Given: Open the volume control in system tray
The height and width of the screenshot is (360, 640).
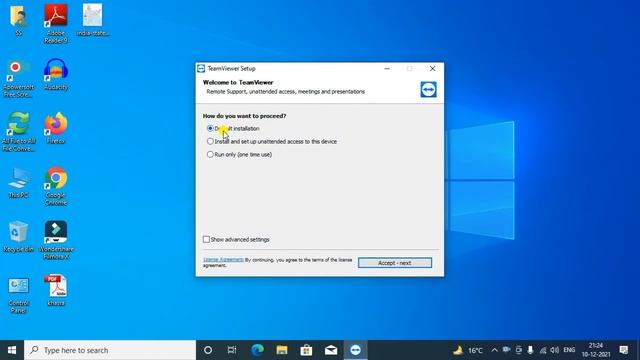Looking at the screenshot, I should (x=554, y=350).
